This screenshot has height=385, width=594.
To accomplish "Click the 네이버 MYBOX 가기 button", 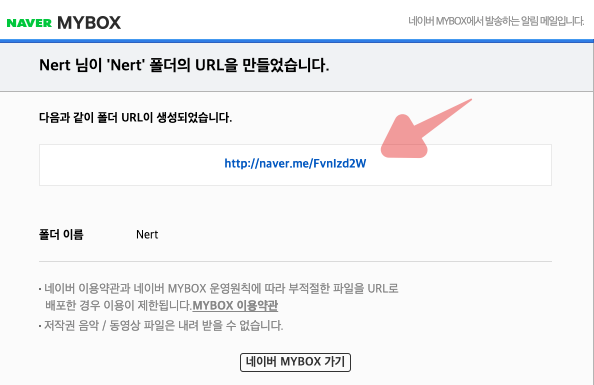I will [x=295, y=362].
